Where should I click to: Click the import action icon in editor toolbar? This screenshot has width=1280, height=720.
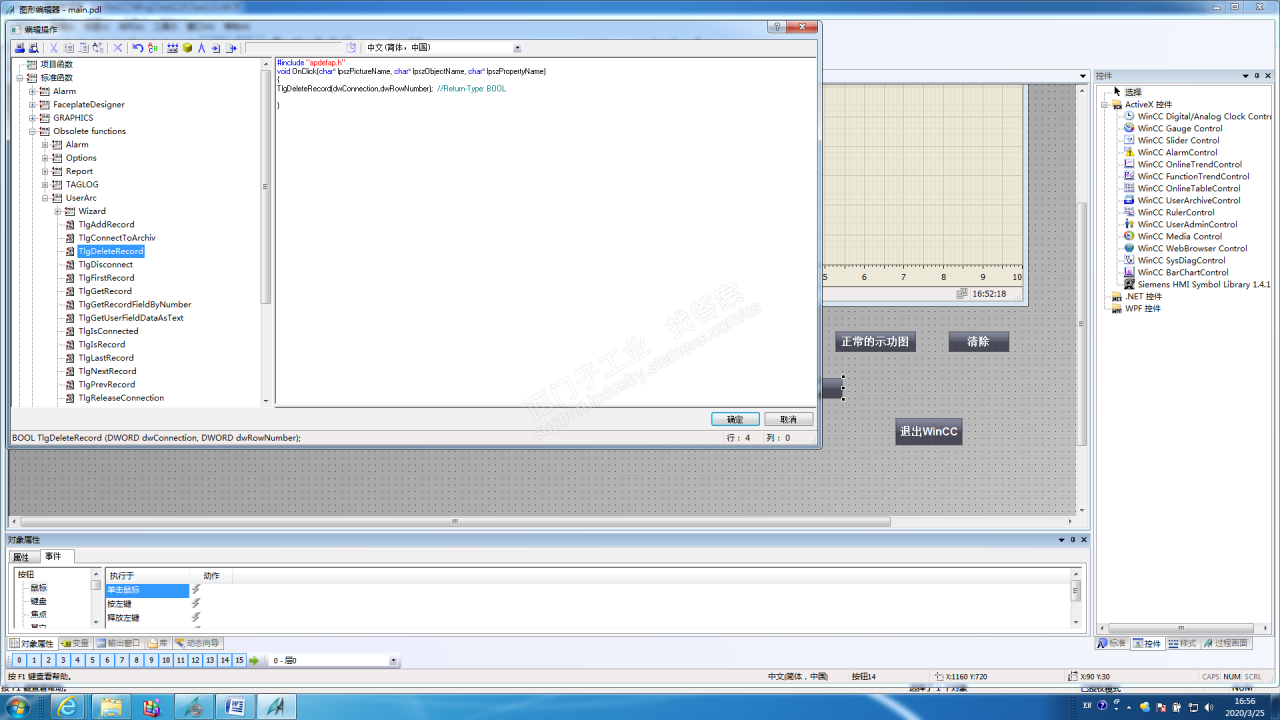(x=216, y=48)
